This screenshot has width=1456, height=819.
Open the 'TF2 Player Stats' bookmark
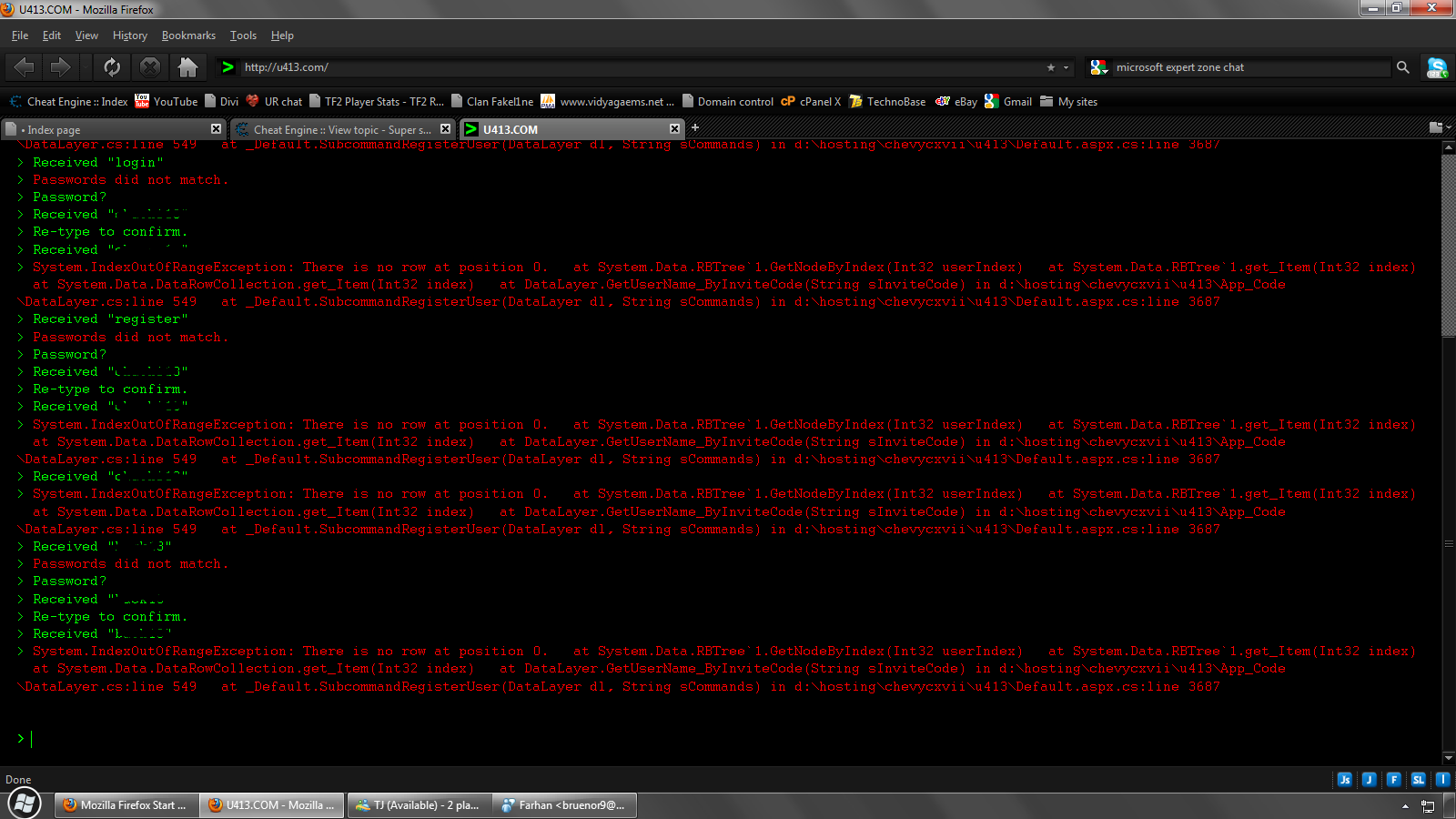377,102
